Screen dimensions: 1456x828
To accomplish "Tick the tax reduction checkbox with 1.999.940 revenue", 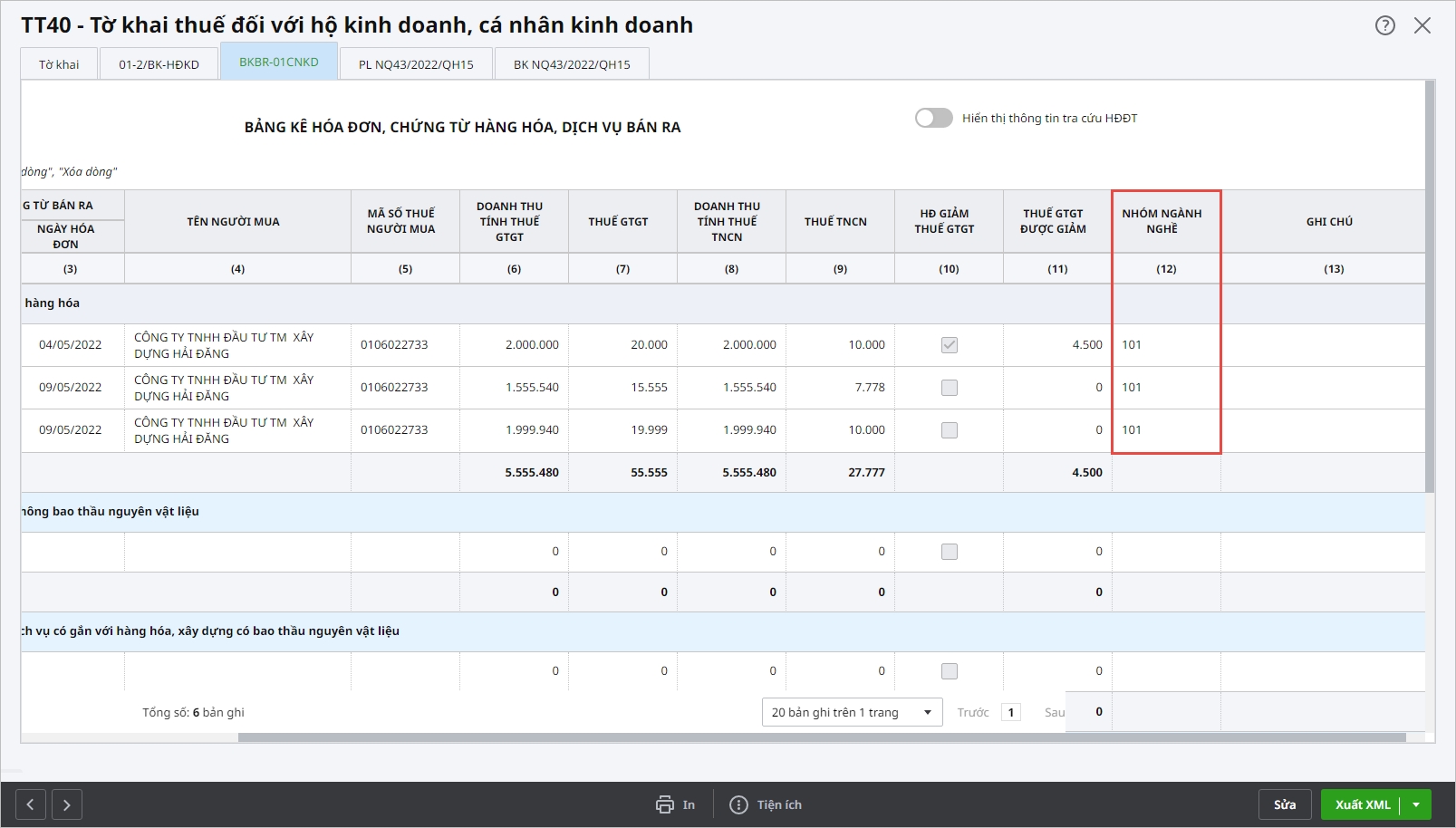I will point(949,430).
